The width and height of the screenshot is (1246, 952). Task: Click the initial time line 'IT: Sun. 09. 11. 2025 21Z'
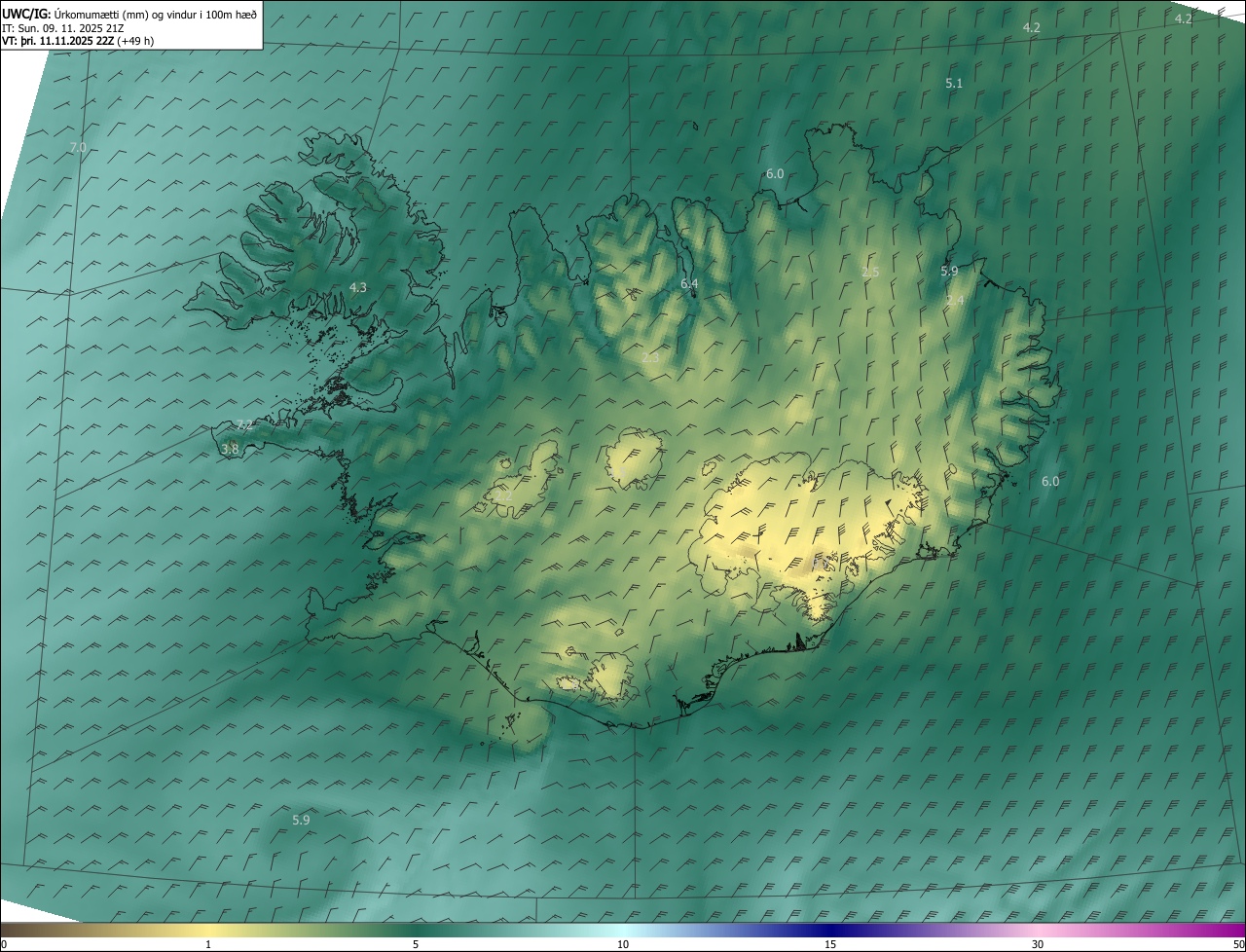tap(63, 28)
